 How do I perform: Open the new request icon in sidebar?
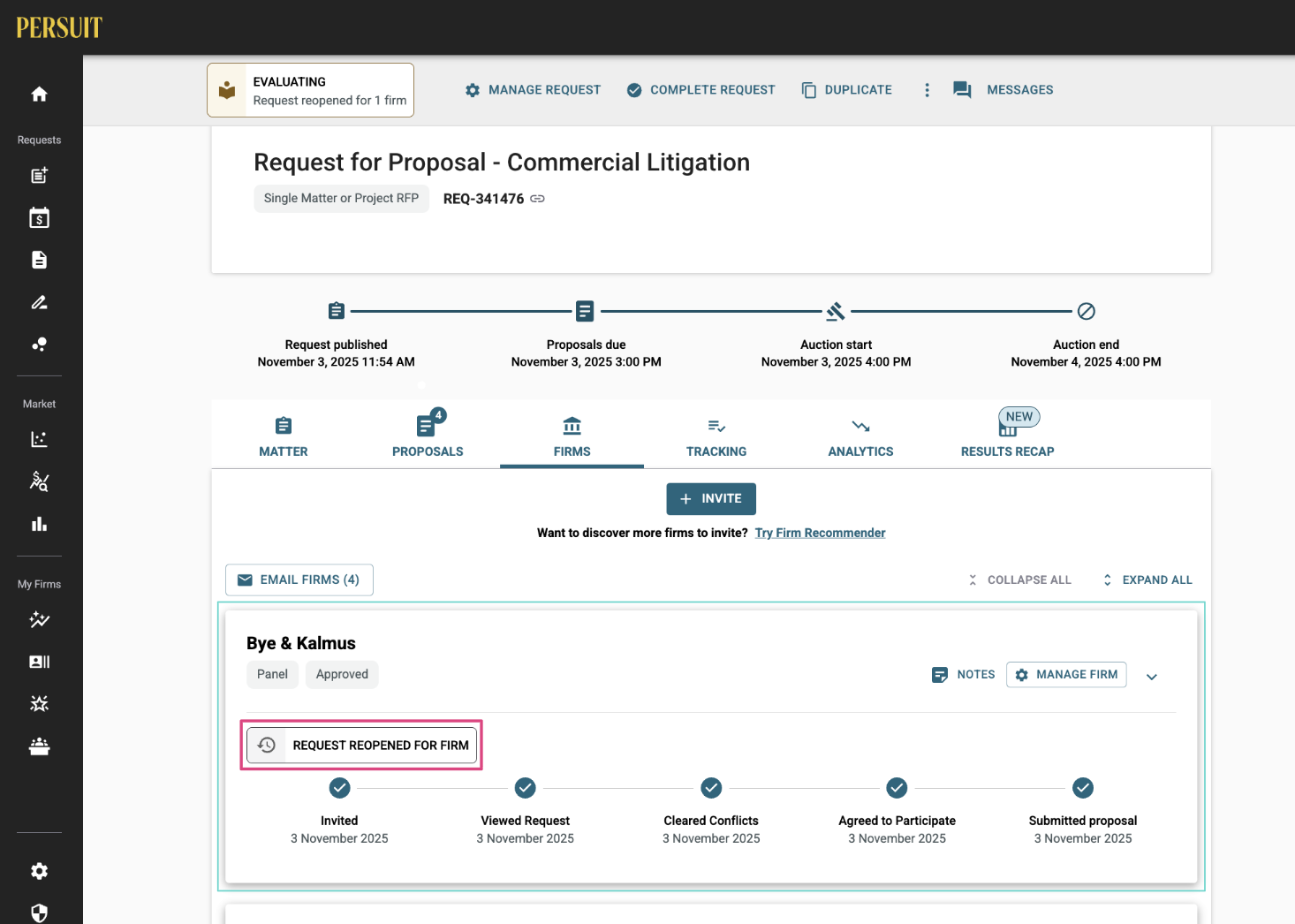pos(39,175)
